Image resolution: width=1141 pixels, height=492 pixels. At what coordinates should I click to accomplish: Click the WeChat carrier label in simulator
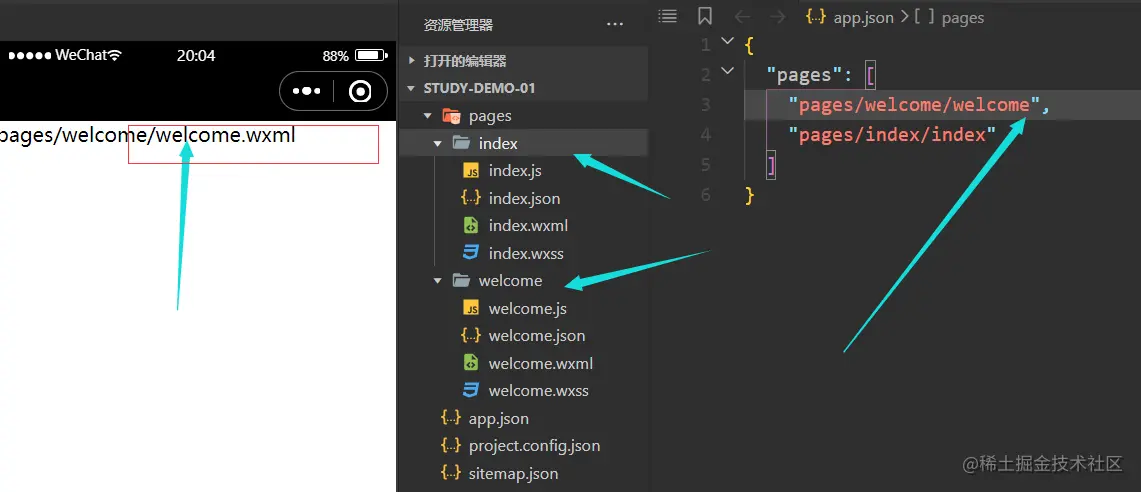81,55
